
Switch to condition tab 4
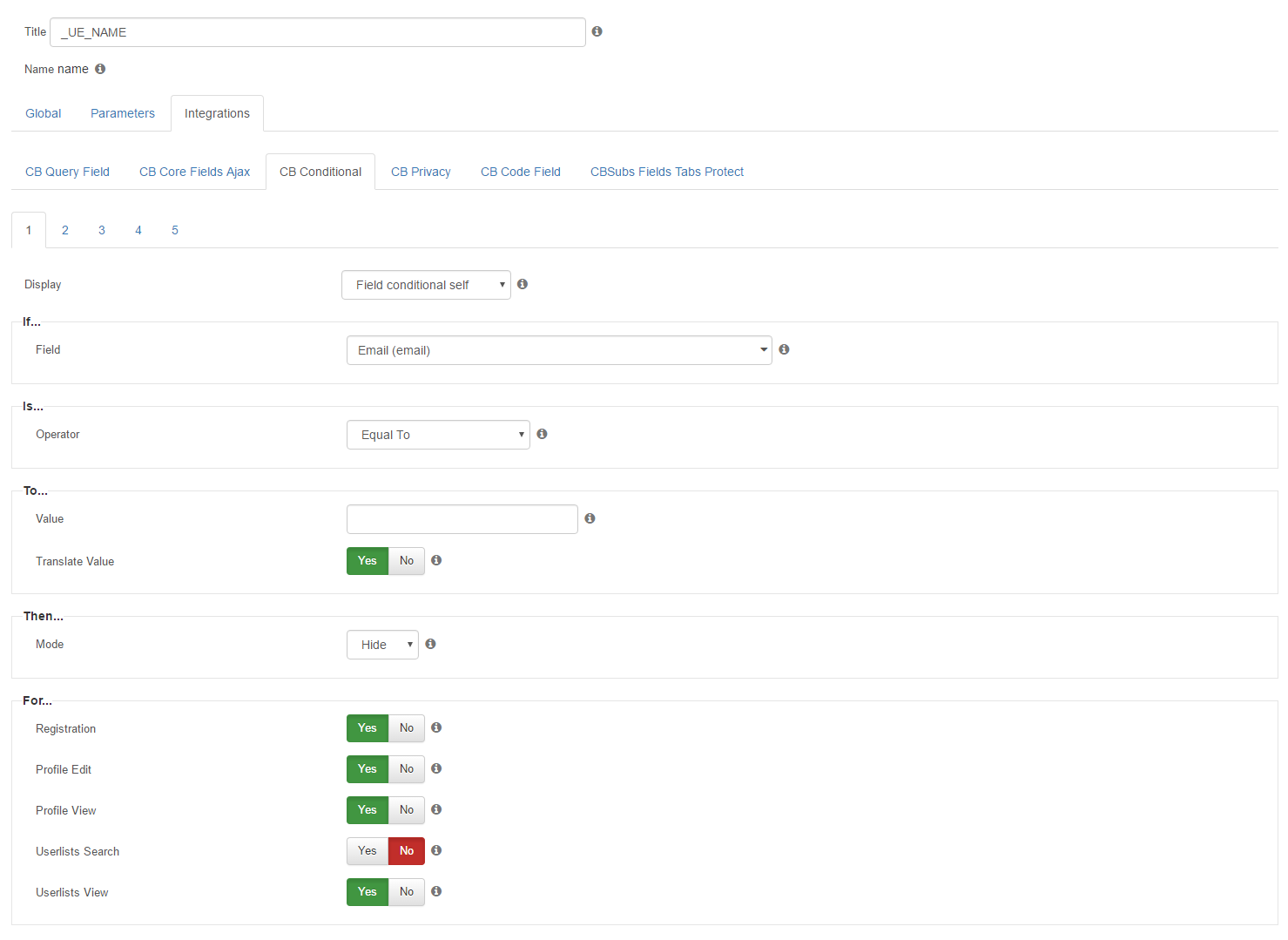point(138,230)
